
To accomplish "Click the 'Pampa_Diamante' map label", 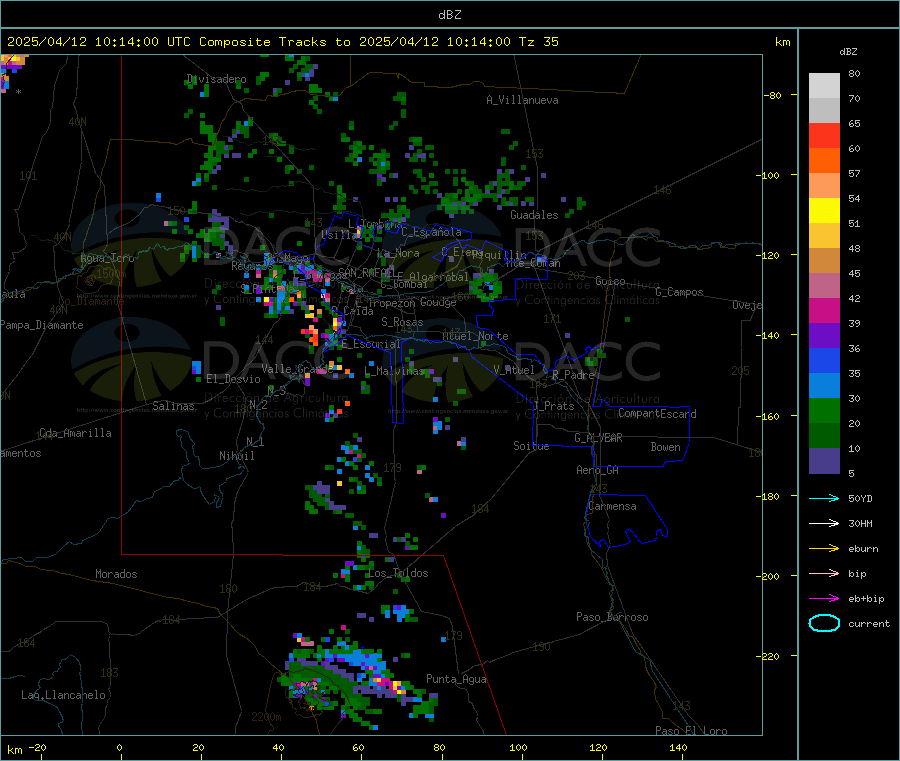I will [42, 325].
